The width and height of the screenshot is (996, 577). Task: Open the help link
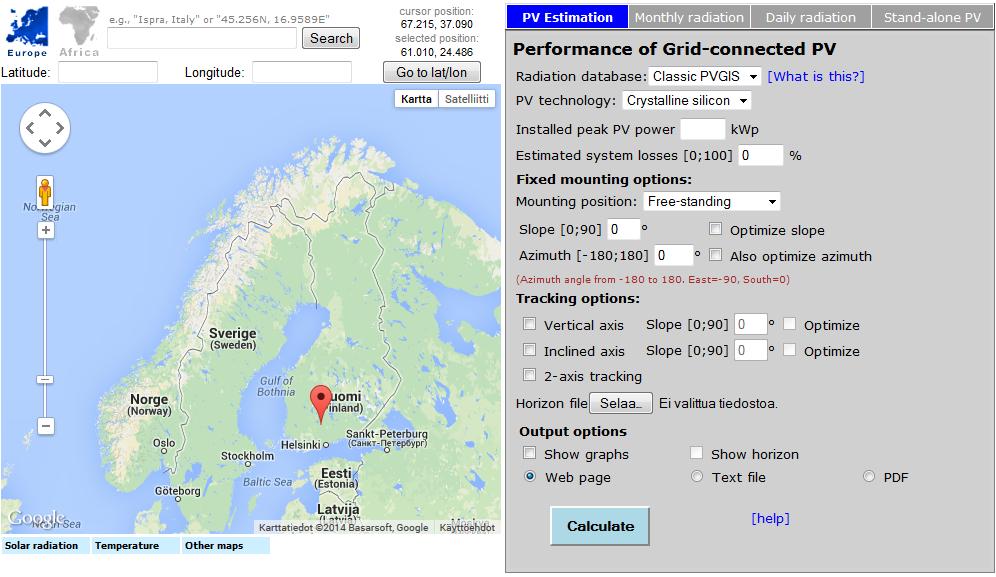click(771, 519)
